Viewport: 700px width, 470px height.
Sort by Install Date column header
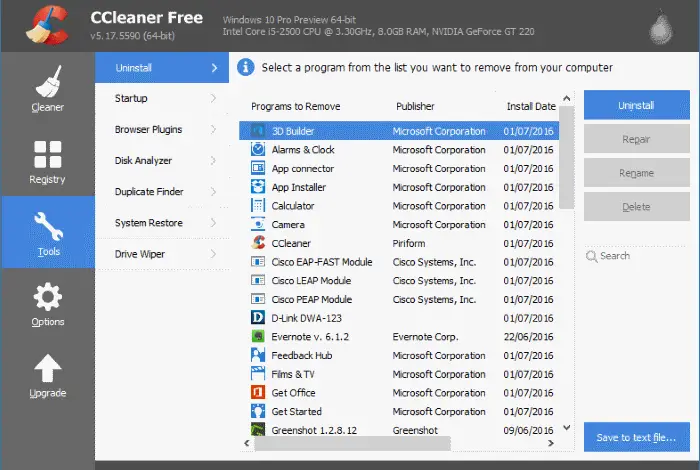tap(531, 106)
